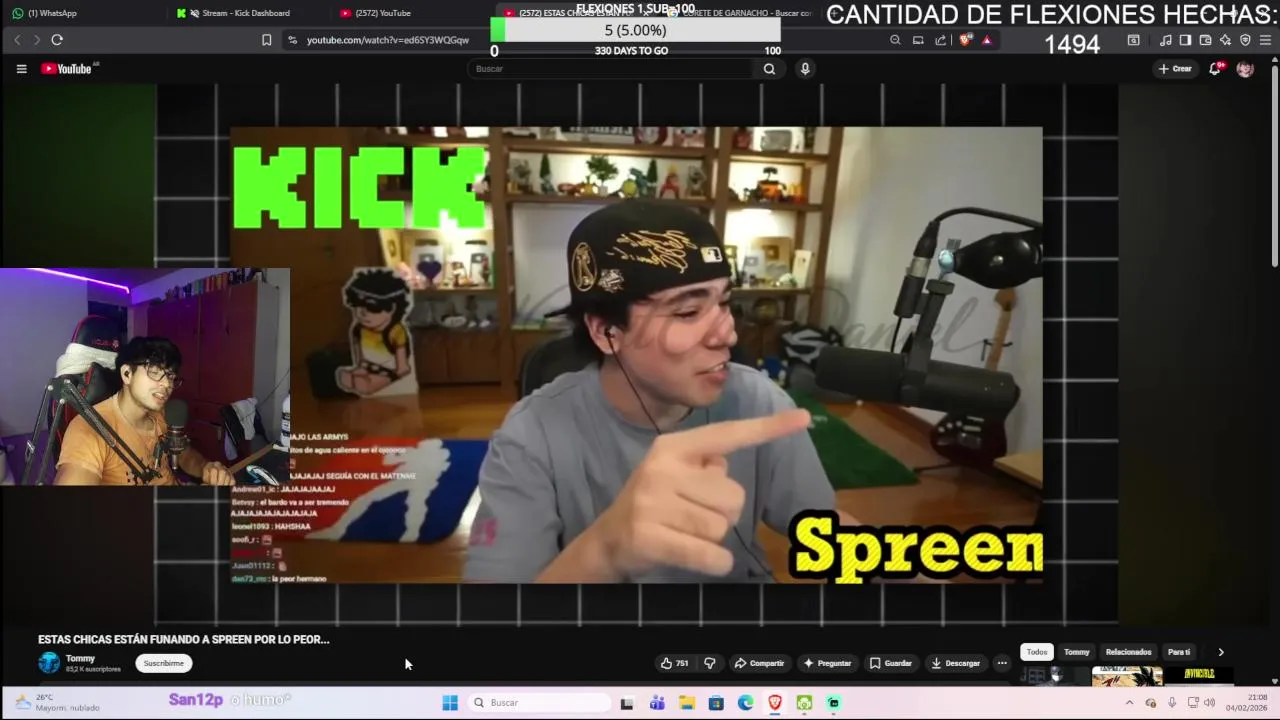Open the zoom magnifier icon in address bar
This screenshot has width=1280, height=720.
pyautogui.click(x=895, y=40)
